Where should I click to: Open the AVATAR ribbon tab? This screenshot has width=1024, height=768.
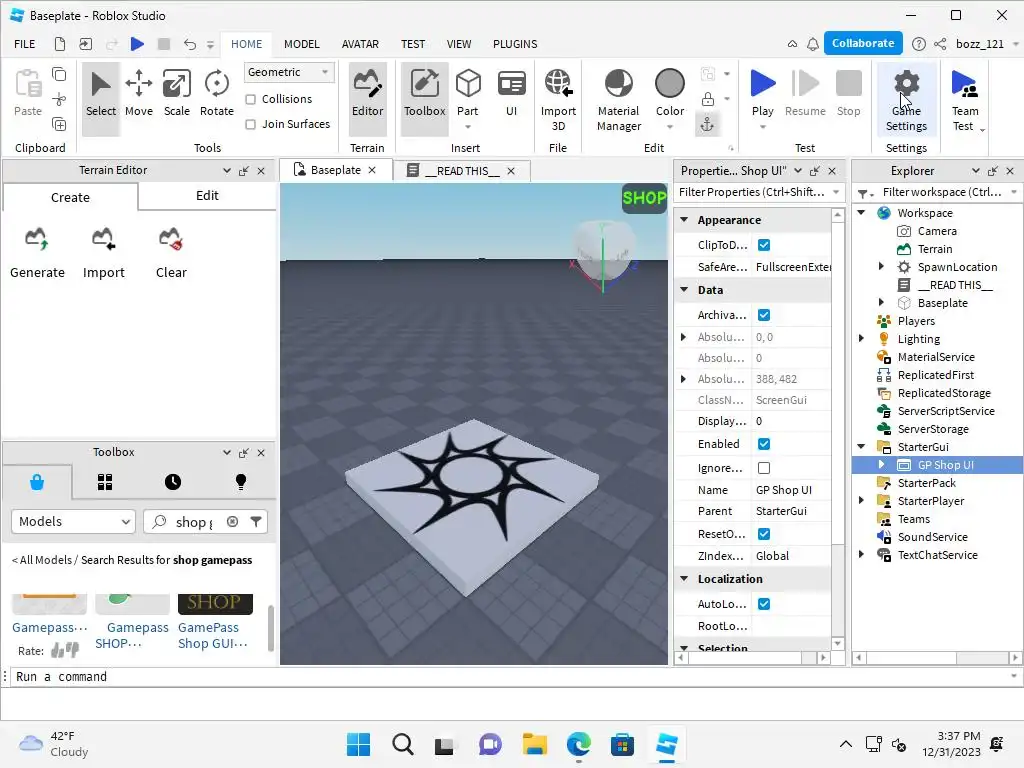pos(360,44)
